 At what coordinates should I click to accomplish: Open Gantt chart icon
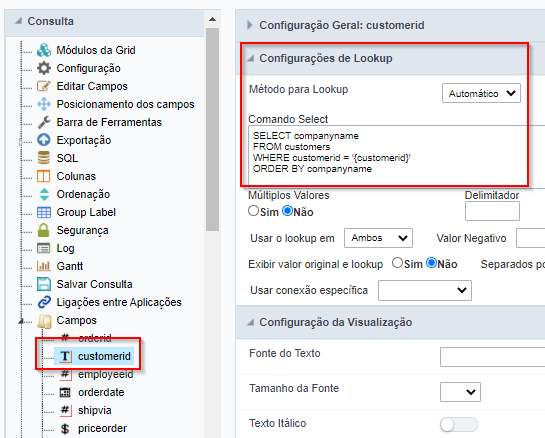click(44, 266)
